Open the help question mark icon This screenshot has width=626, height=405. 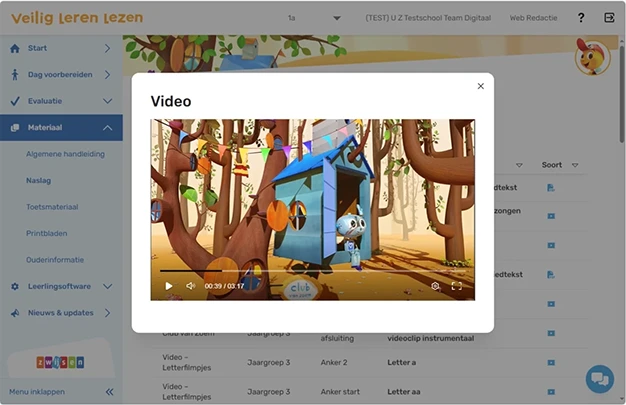pyautogui.click(x=581, y=18)
